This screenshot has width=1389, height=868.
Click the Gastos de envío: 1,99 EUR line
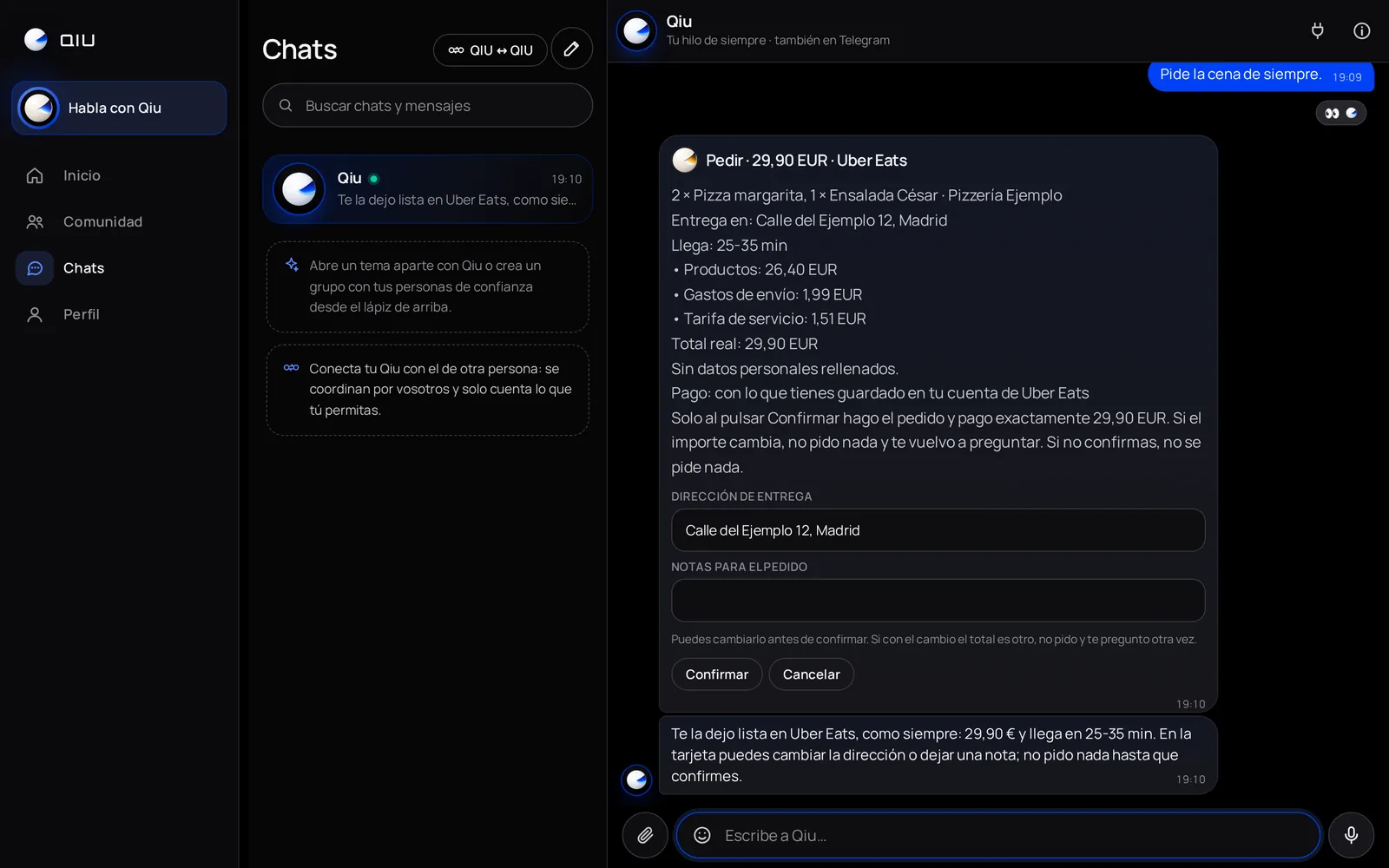(x=767, y=294)
